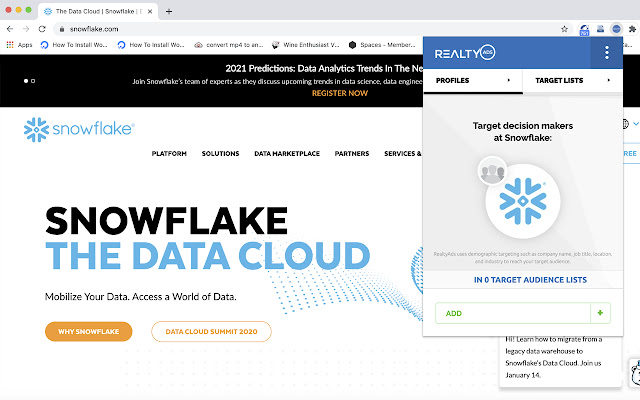The image size is (640, 400).
Task: Open the PLATFORM menu
Action: pos(169,153)
